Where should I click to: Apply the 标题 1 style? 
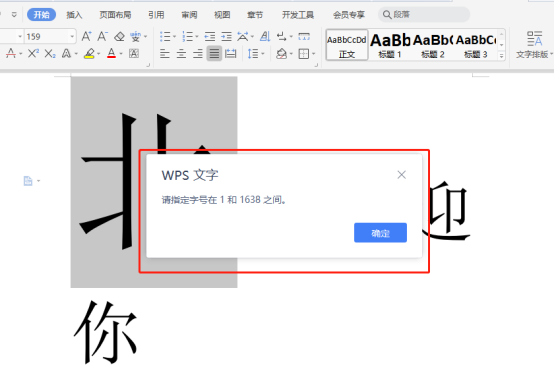point(390,45)
